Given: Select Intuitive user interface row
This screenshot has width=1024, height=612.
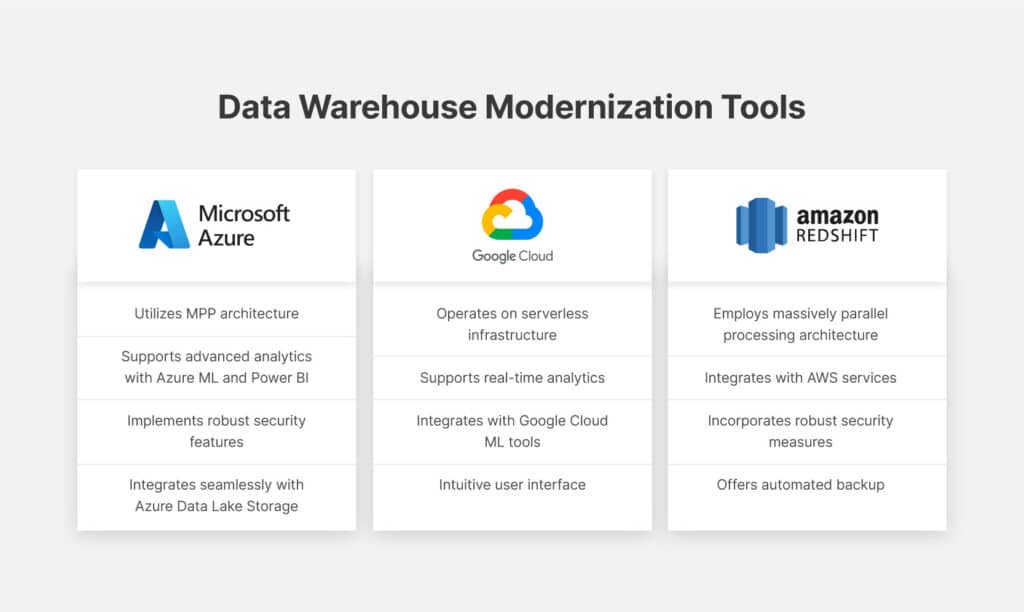Looking at the screenshot, I should click(x=512, y=485).
